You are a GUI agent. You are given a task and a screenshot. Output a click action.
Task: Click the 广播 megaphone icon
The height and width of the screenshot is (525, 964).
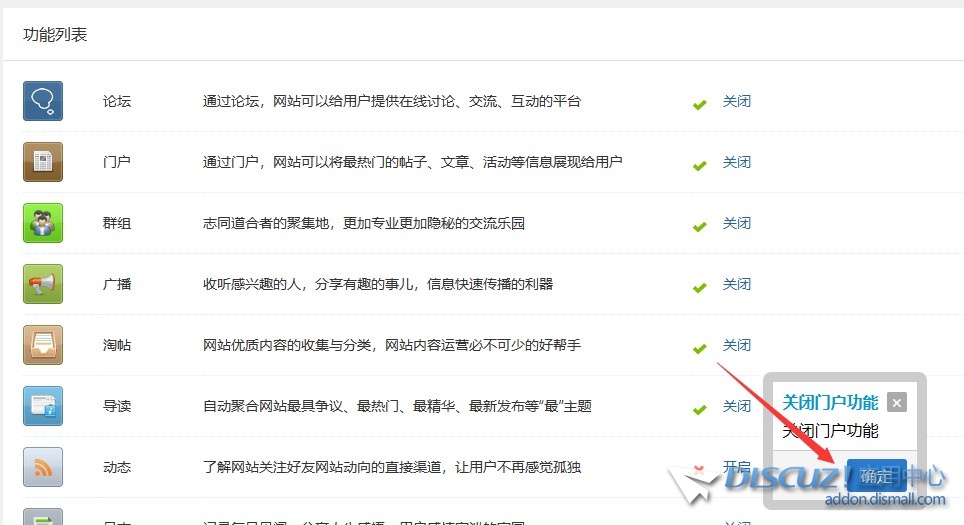click(43, 283)
